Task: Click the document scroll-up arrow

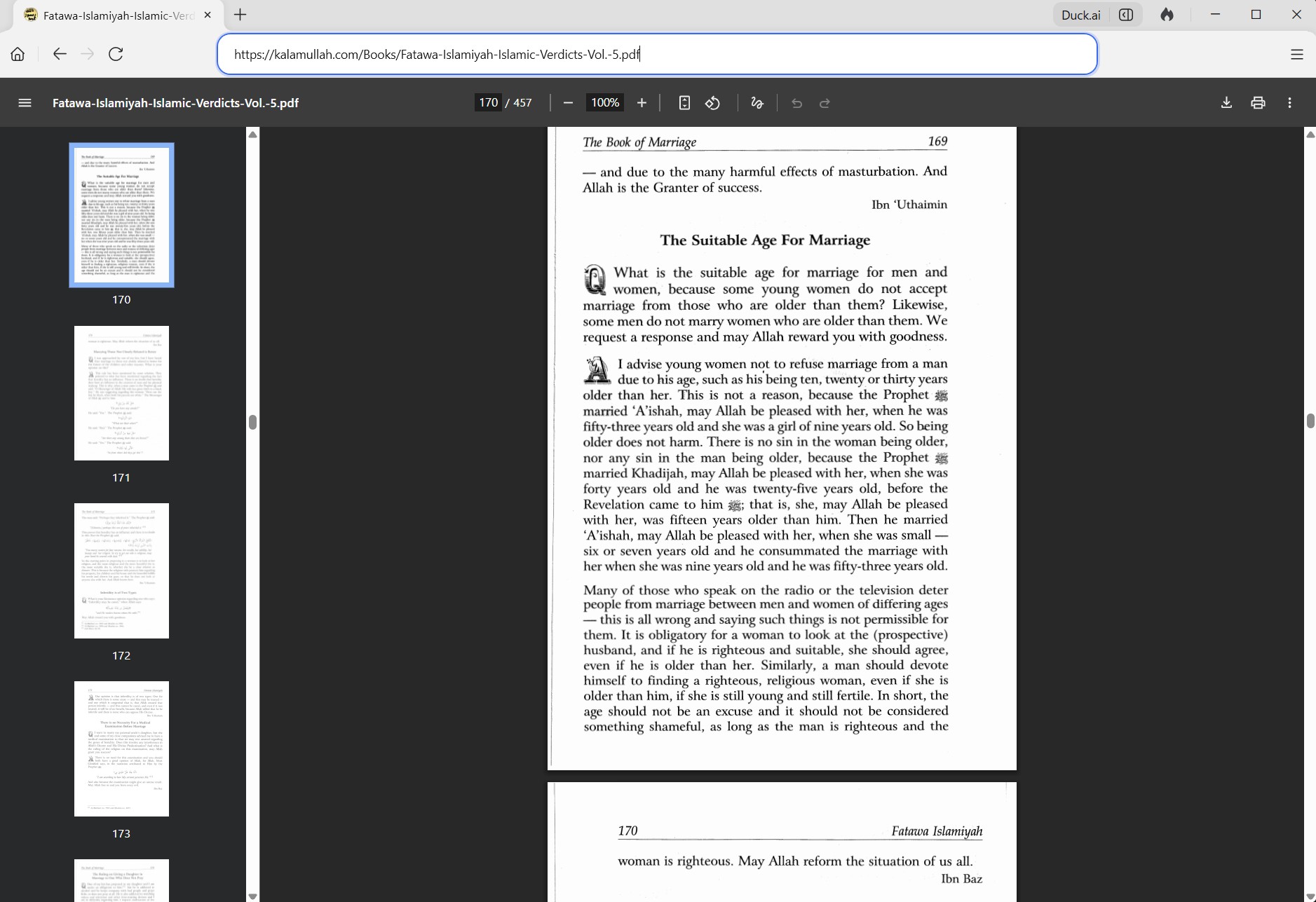Action: pyautogui.click(x=1310, y=134)
